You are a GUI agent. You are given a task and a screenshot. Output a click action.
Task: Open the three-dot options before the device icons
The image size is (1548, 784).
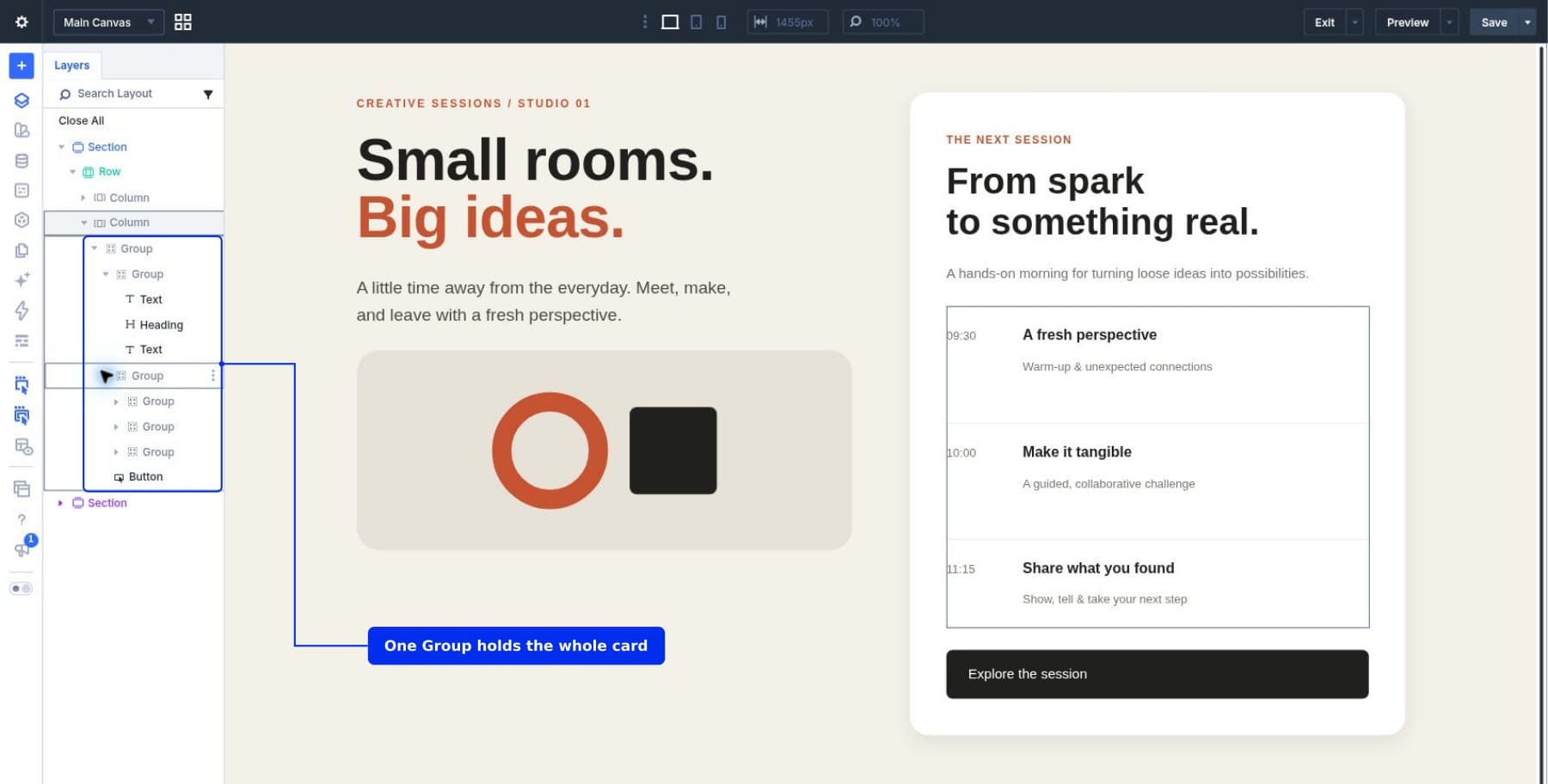point(645,21)
